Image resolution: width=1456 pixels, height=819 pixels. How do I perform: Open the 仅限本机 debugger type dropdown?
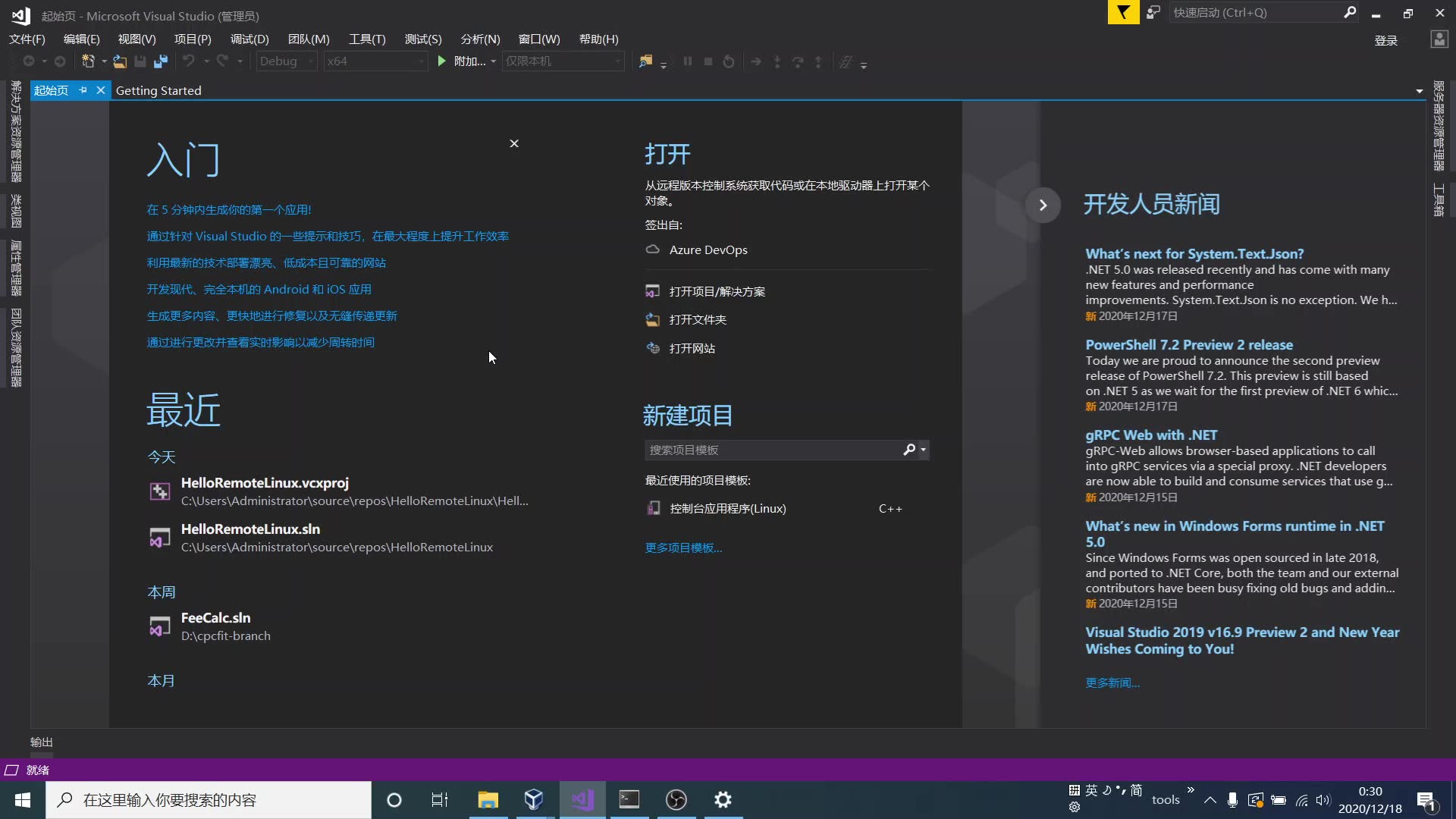click(x=563, y=61)
